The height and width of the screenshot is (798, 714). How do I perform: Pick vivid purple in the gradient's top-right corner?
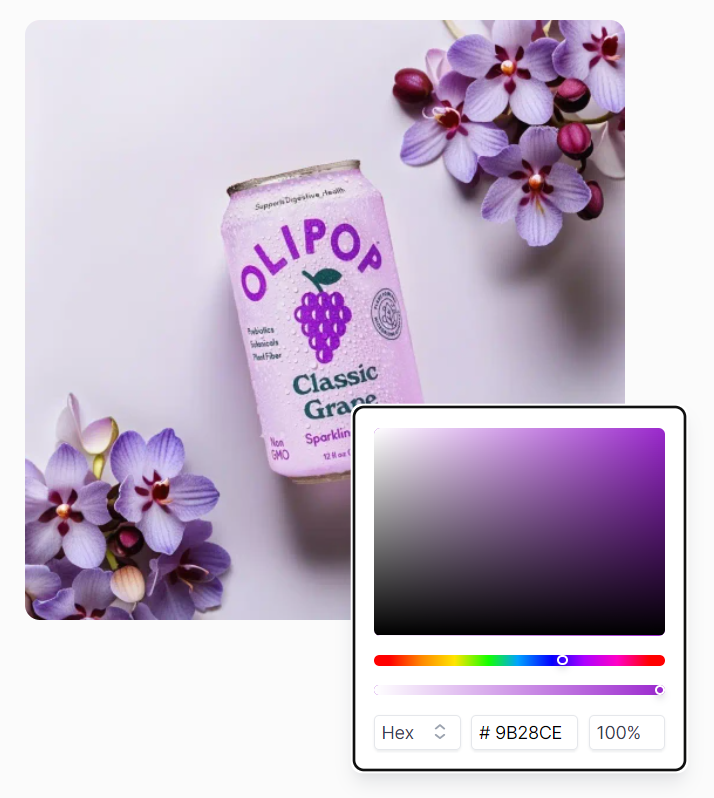661,432
